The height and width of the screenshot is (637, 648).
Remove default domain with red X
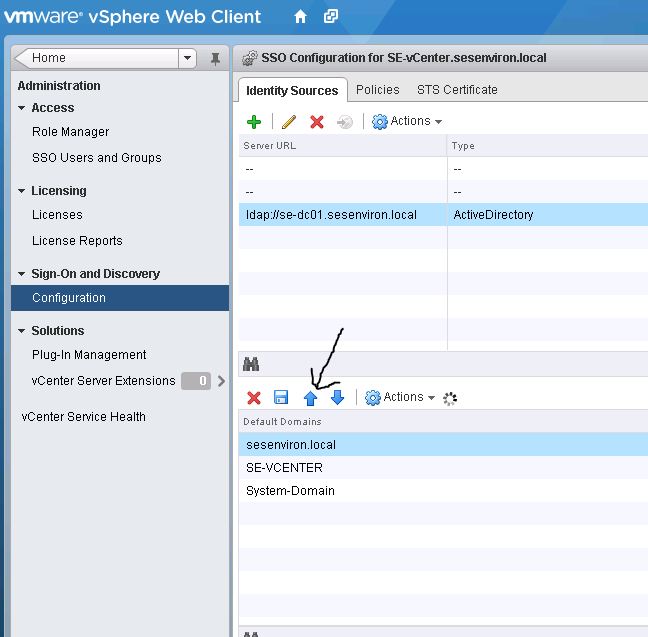[x=254, y=398]
